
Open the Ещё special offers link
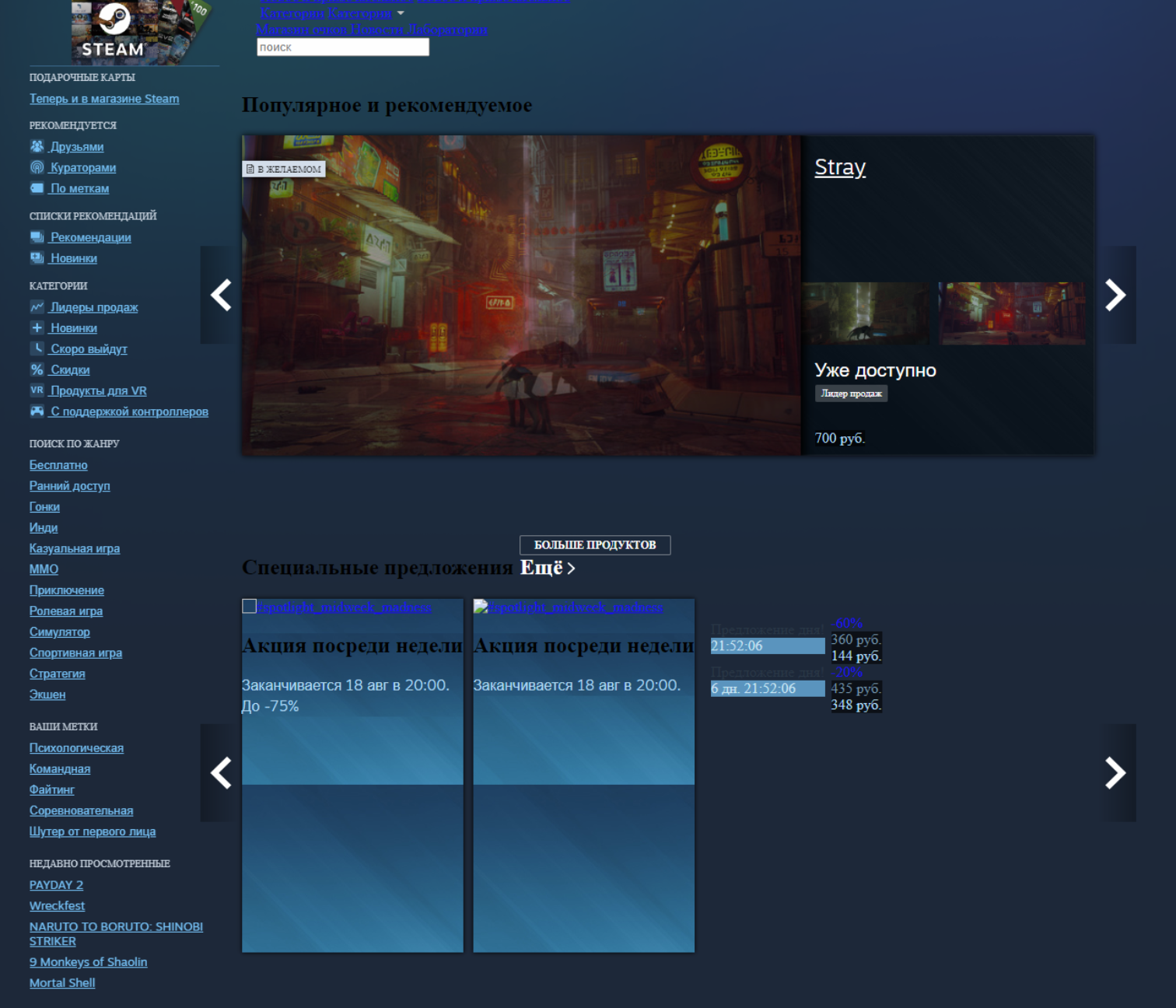tap(548, 568)
